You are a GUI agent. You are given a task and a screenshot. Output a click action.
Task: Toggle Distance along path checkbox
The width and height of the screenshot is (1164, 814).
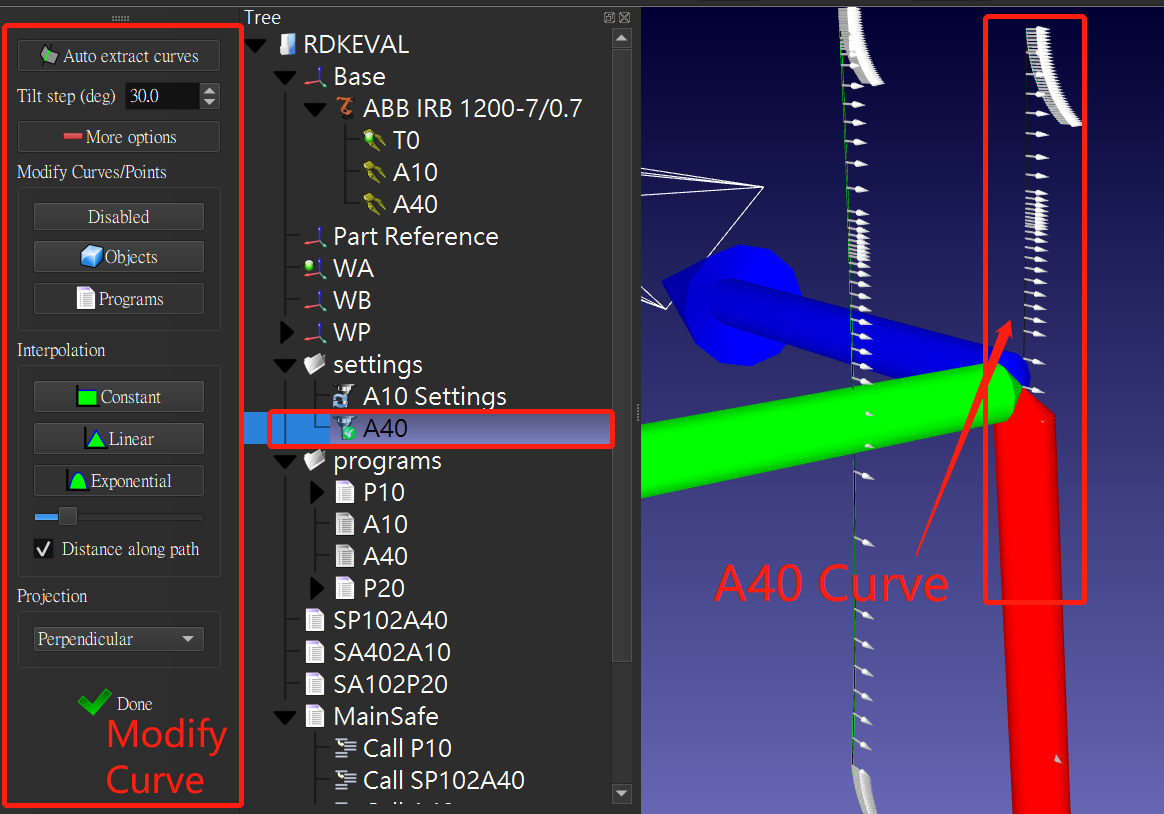[43, 549]
